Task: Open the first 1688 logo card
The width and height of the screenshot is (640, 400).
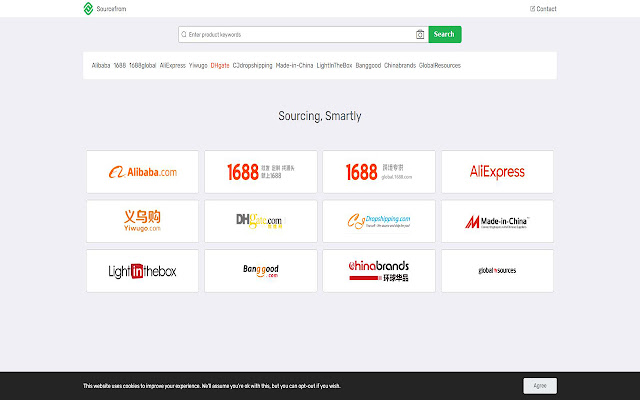Action: (261, 172)
